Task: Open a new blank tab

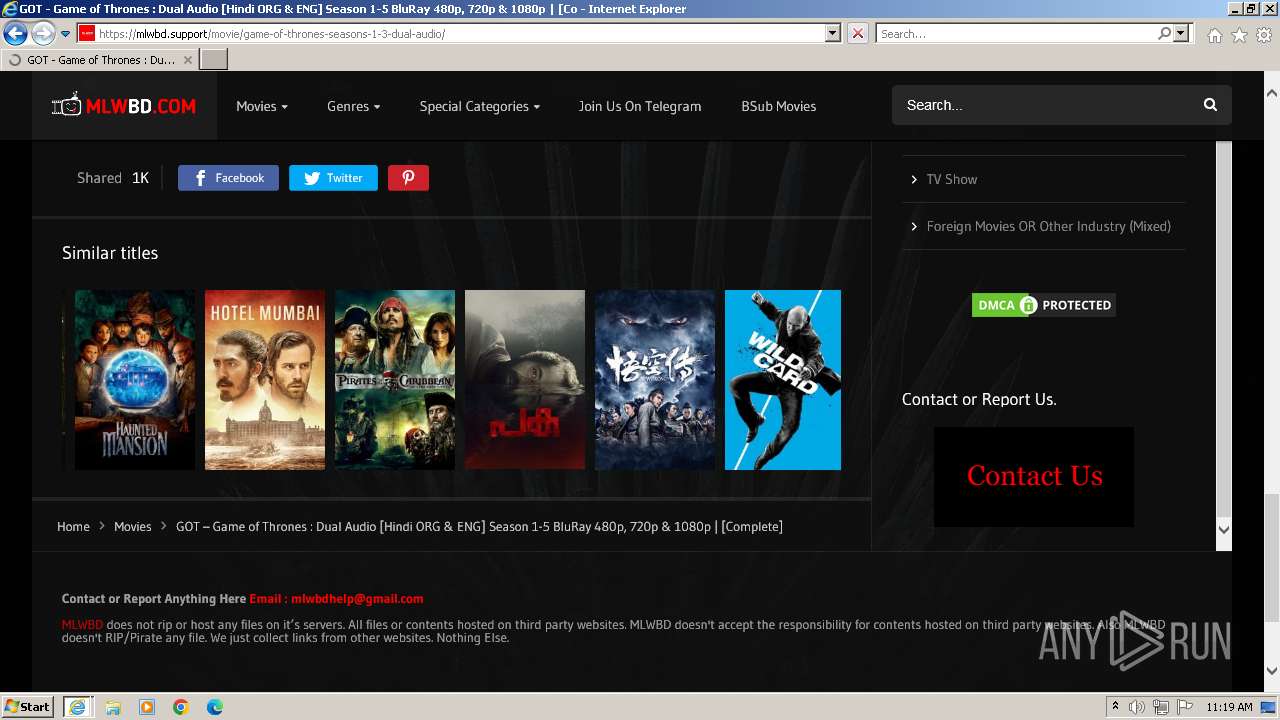Action: click(214, 60)
